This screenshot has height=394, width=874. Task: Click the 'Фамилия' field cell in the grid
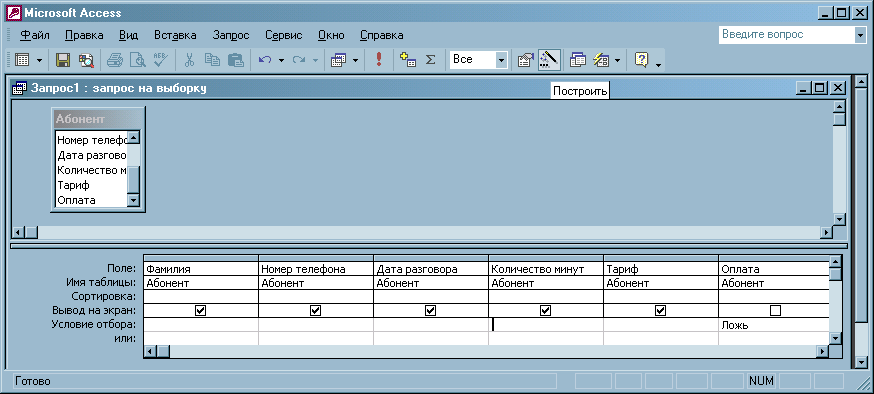pyautogui.click(x=201, y=269)
